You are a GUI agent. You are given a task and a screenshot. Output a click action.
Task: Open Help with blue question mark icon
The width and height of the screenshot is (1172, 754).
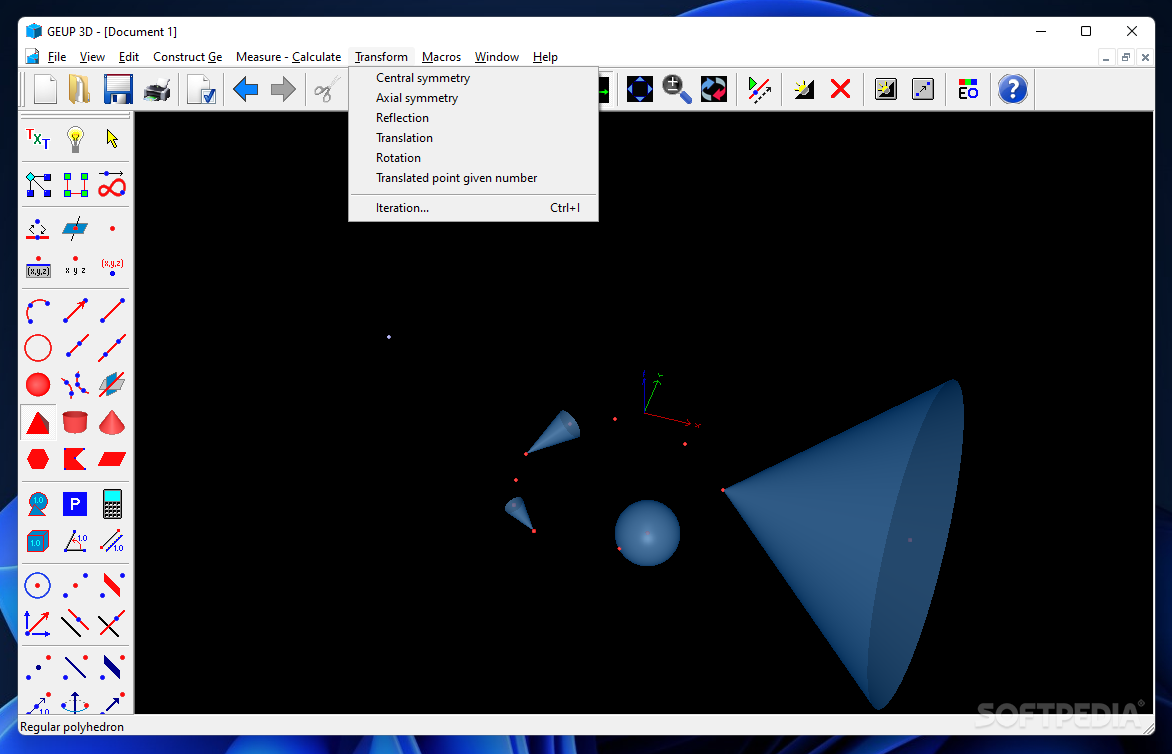pos(1013,90)
